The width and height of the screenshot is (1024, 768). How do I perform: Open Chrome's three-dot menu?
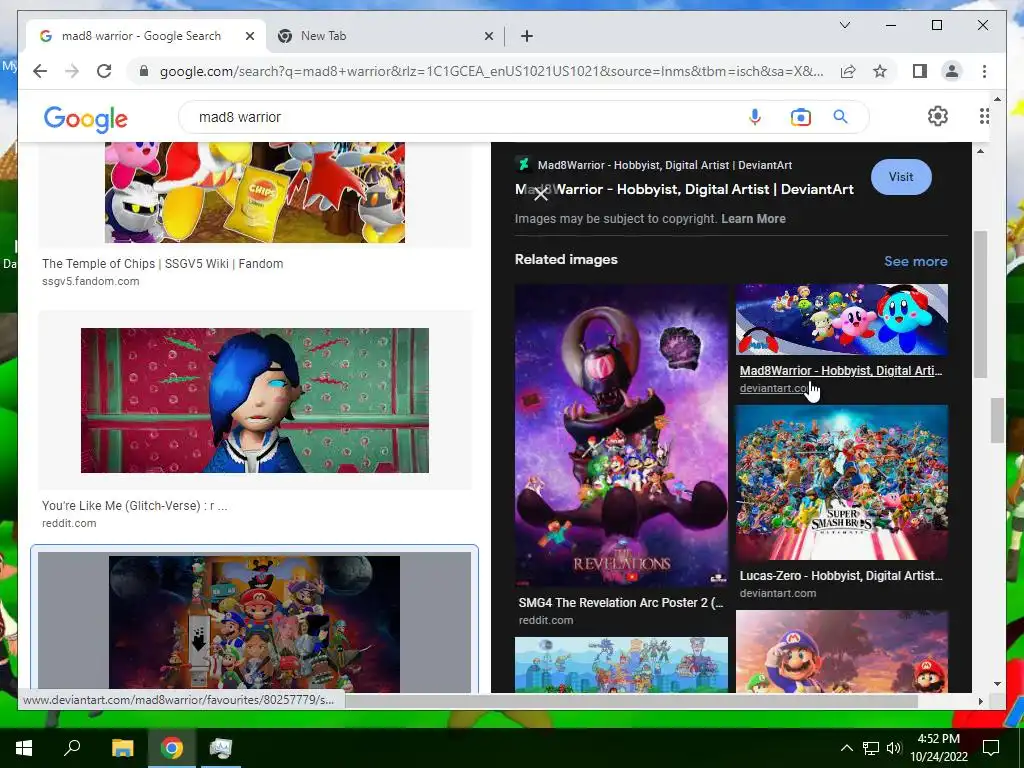[x=984, y=71]
